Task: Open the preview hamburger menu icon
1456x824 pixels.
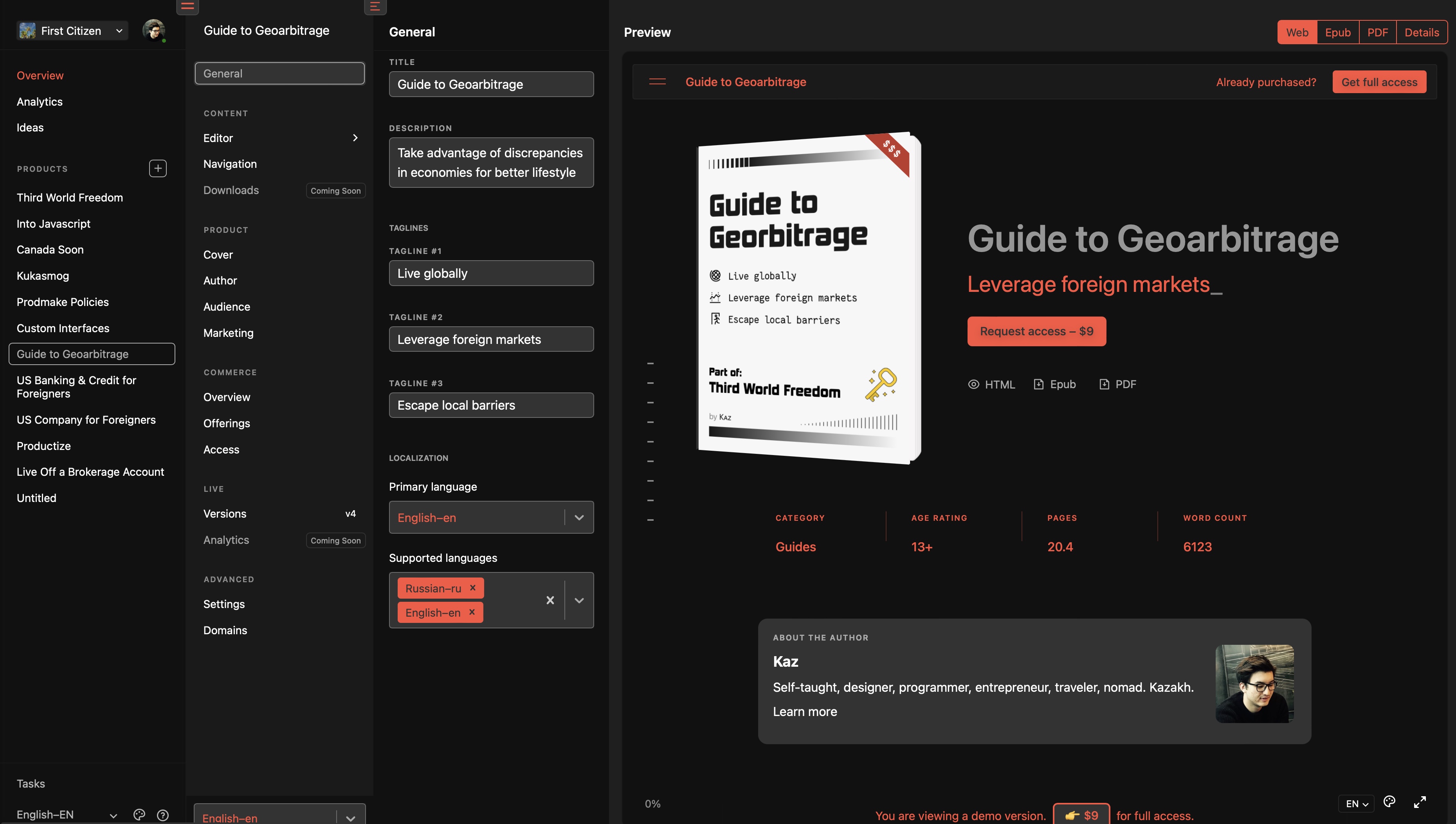Action: [x=657, y=81]
